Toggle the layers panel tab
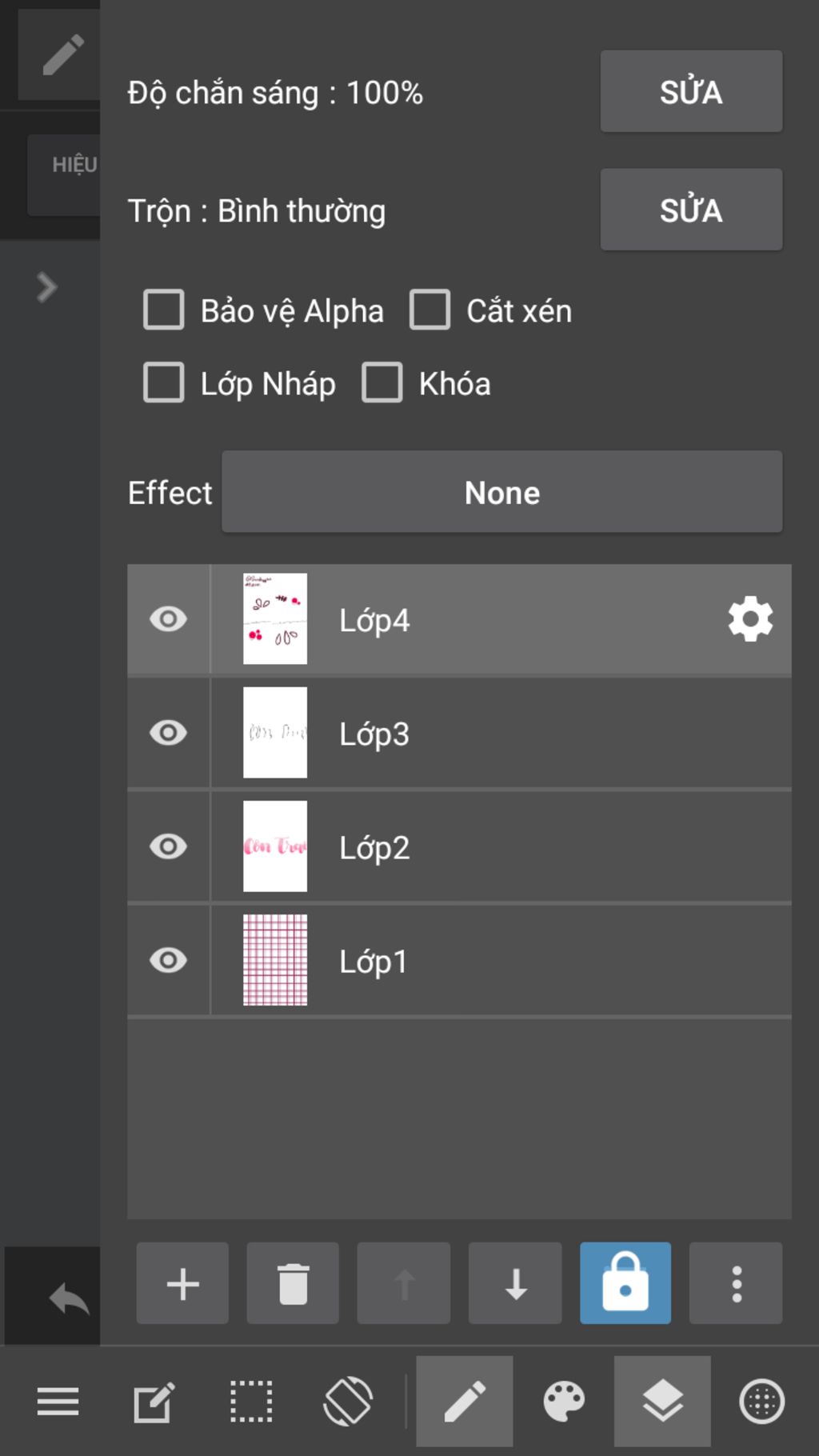 (662, 1402)
